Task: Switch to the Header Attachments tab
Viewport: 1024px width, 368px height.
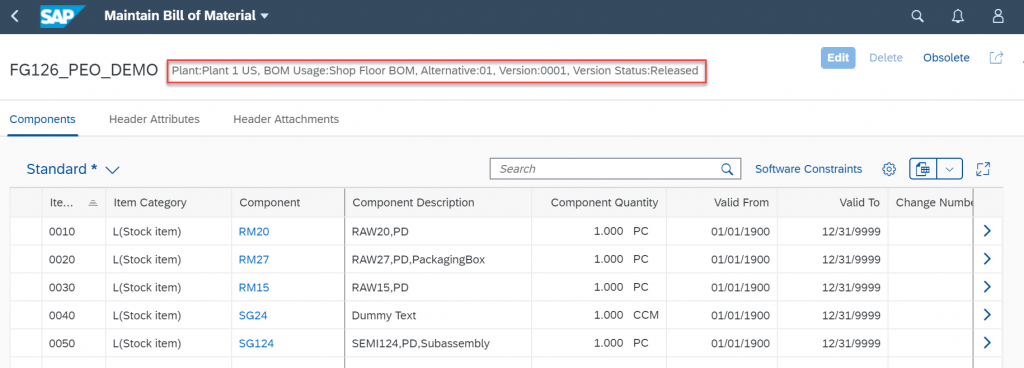Action: [x=286, y=119]
